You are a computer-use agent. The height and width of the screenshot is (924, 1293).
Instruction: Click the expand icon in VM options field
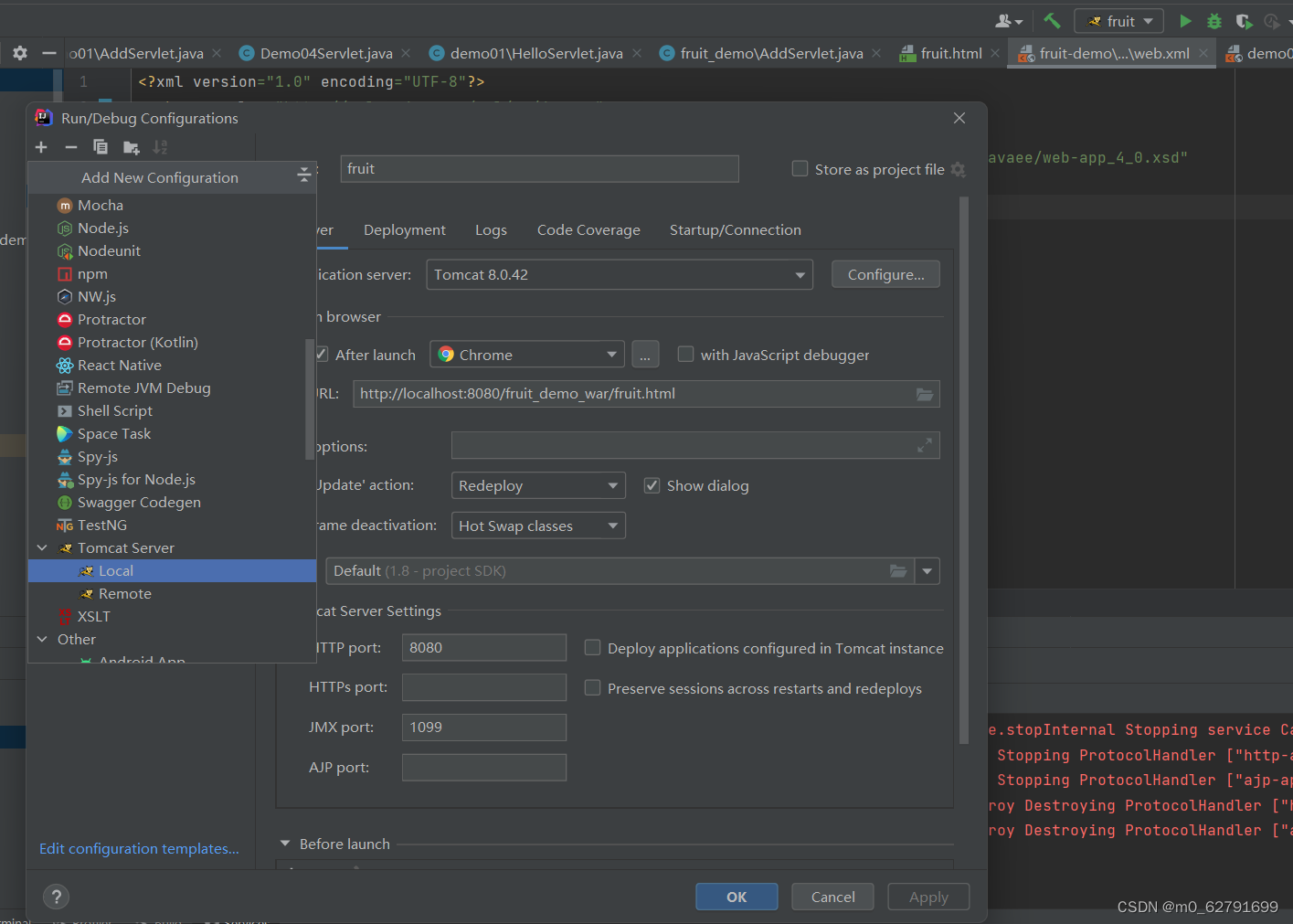(925, 445)
